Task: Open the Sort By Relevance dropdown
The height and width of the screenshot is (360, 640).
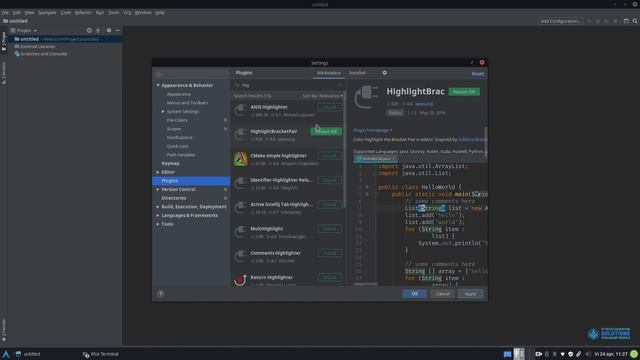Action: coord(322,96)
